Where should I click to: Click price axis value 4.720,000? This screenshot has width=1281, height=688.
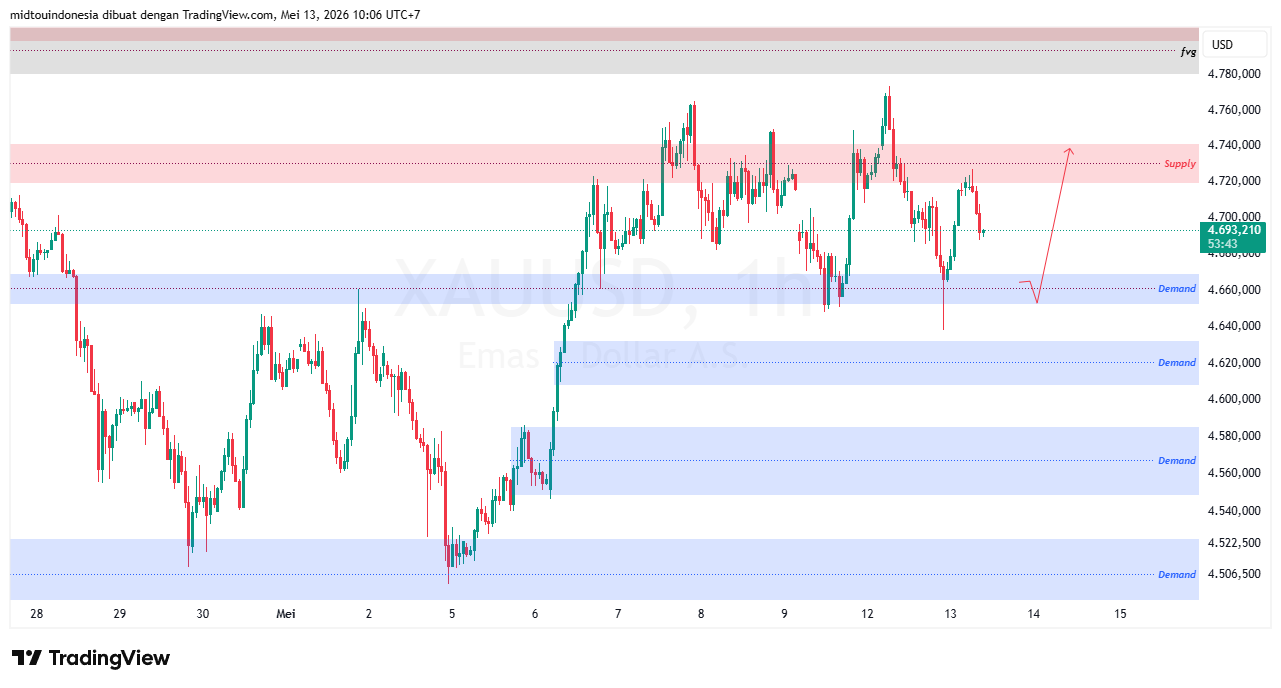(x=1234, y=181)
